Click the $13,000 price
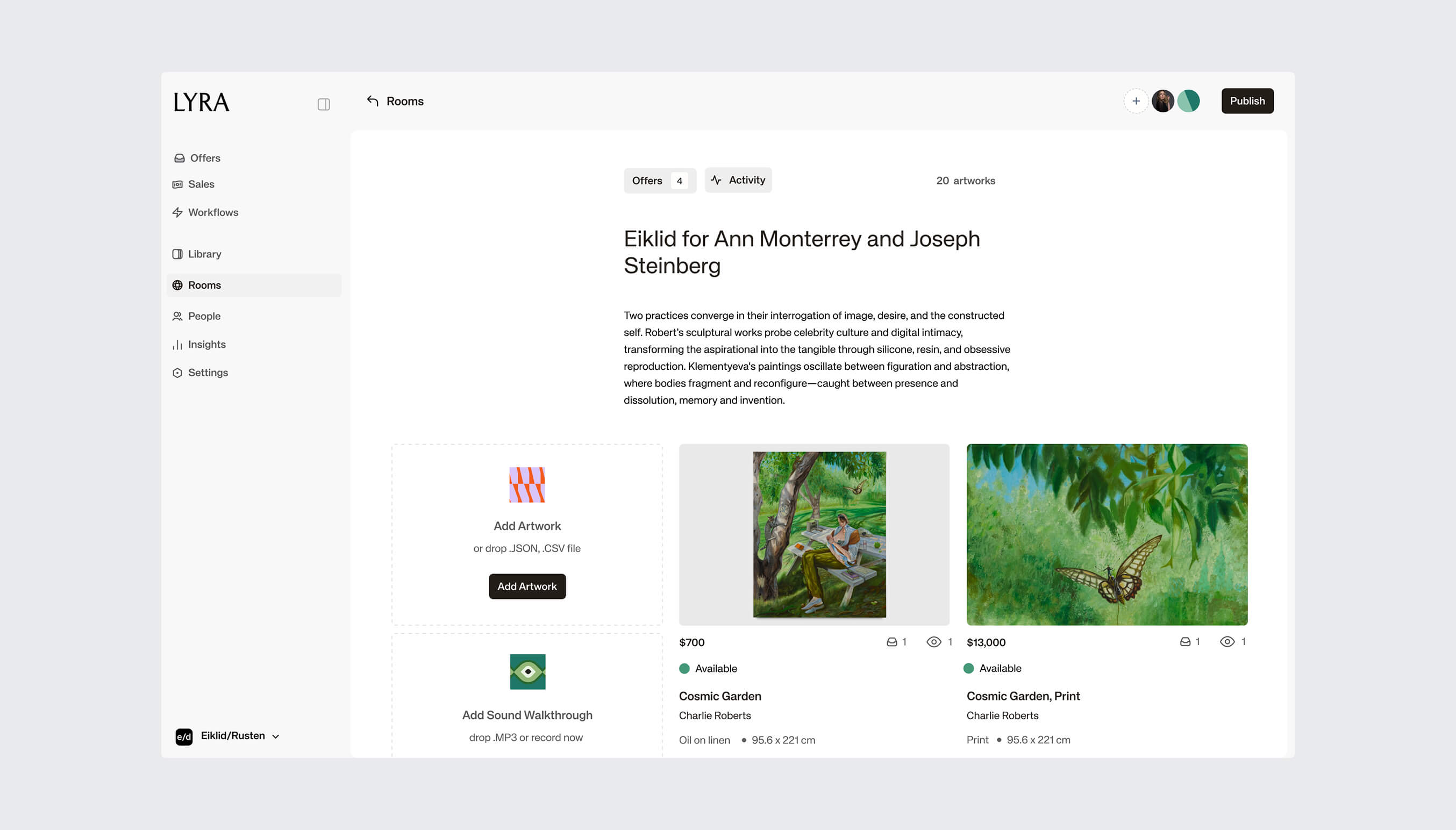Image resolution: width=1456 pixels, height=830 pixels. 986,642
